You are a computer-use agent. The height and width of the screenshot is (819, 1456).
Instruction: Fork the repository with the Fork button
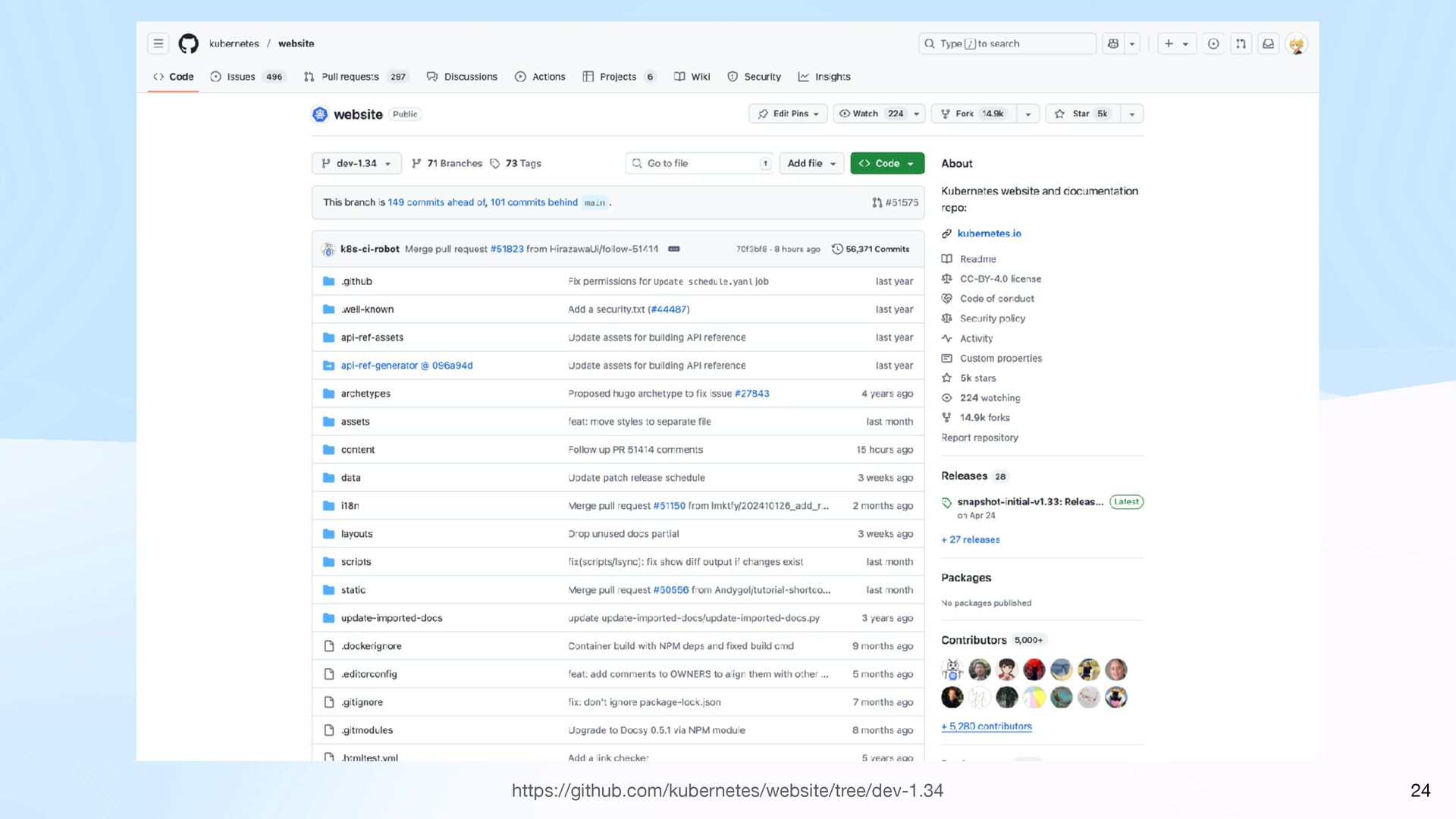pyautogui.click(x=974, y=114)
